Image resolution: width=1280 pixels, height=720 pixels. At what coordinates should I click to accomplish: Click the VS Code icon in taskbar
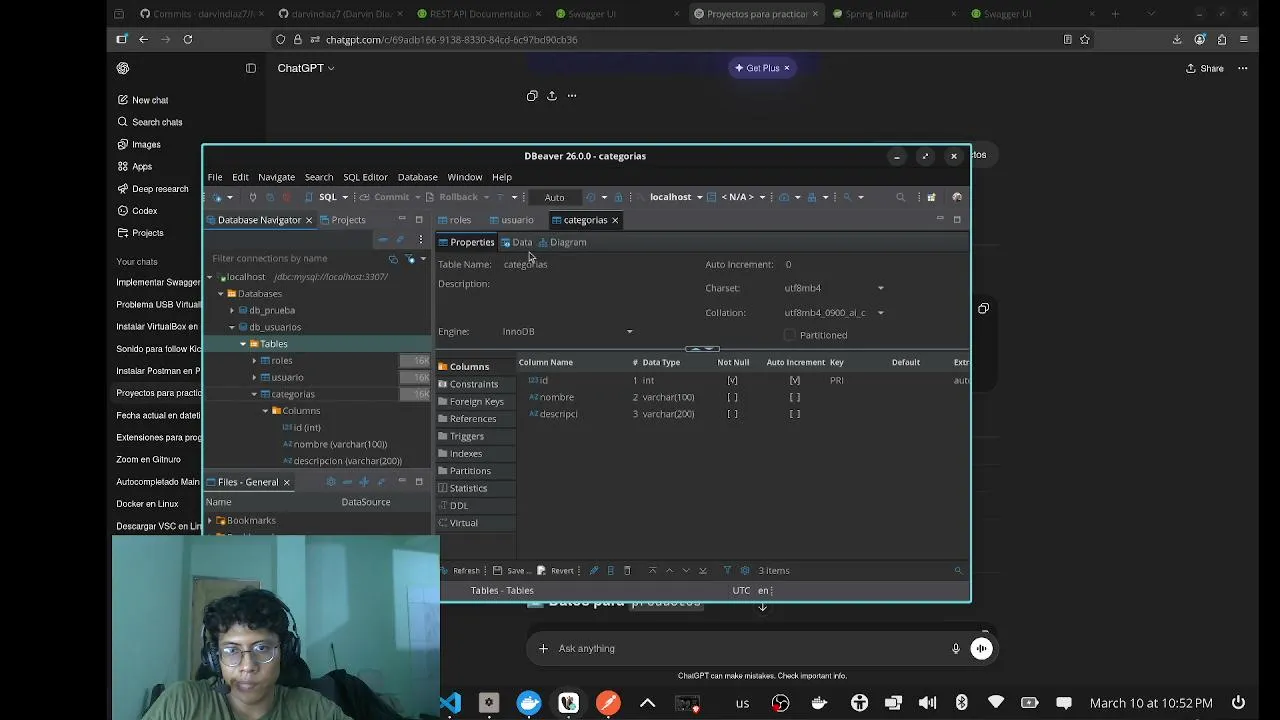click(x=451, y=703)
